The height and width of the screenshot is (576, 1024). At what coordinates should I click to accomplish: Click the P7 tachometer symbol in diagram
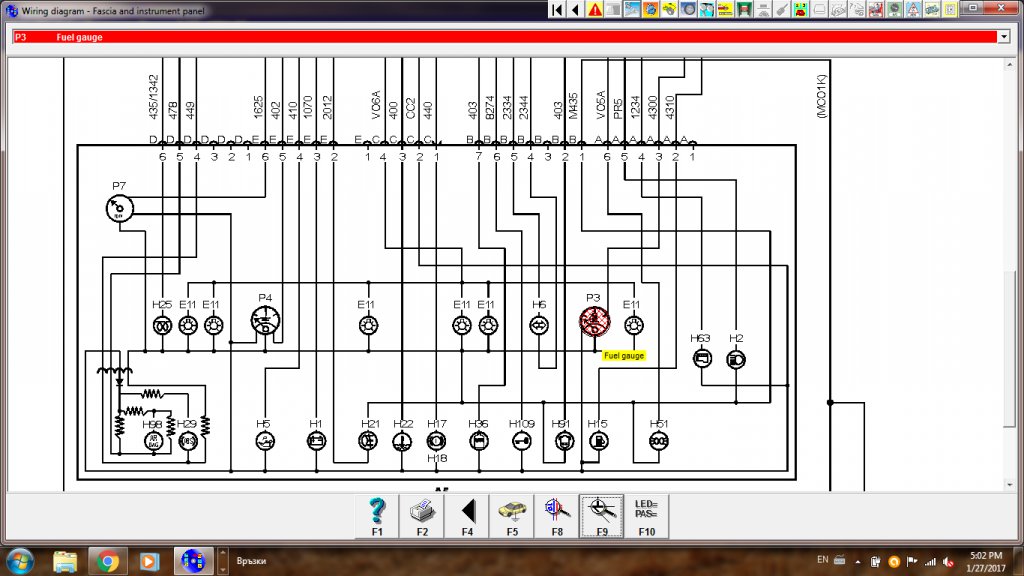(120, 209)
